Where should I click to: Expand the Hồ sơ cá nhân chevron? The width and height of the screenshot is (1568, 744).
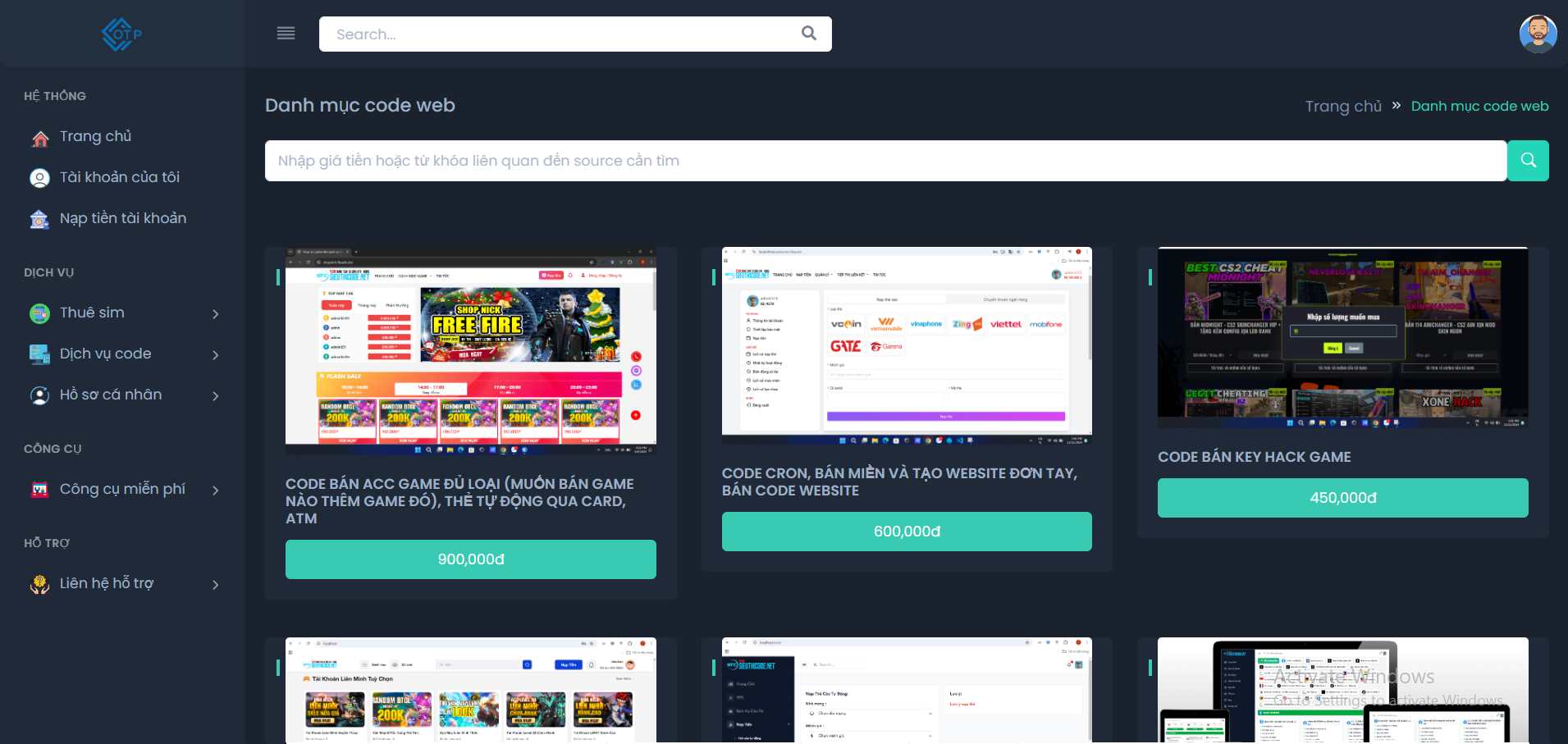pos(216,396)
